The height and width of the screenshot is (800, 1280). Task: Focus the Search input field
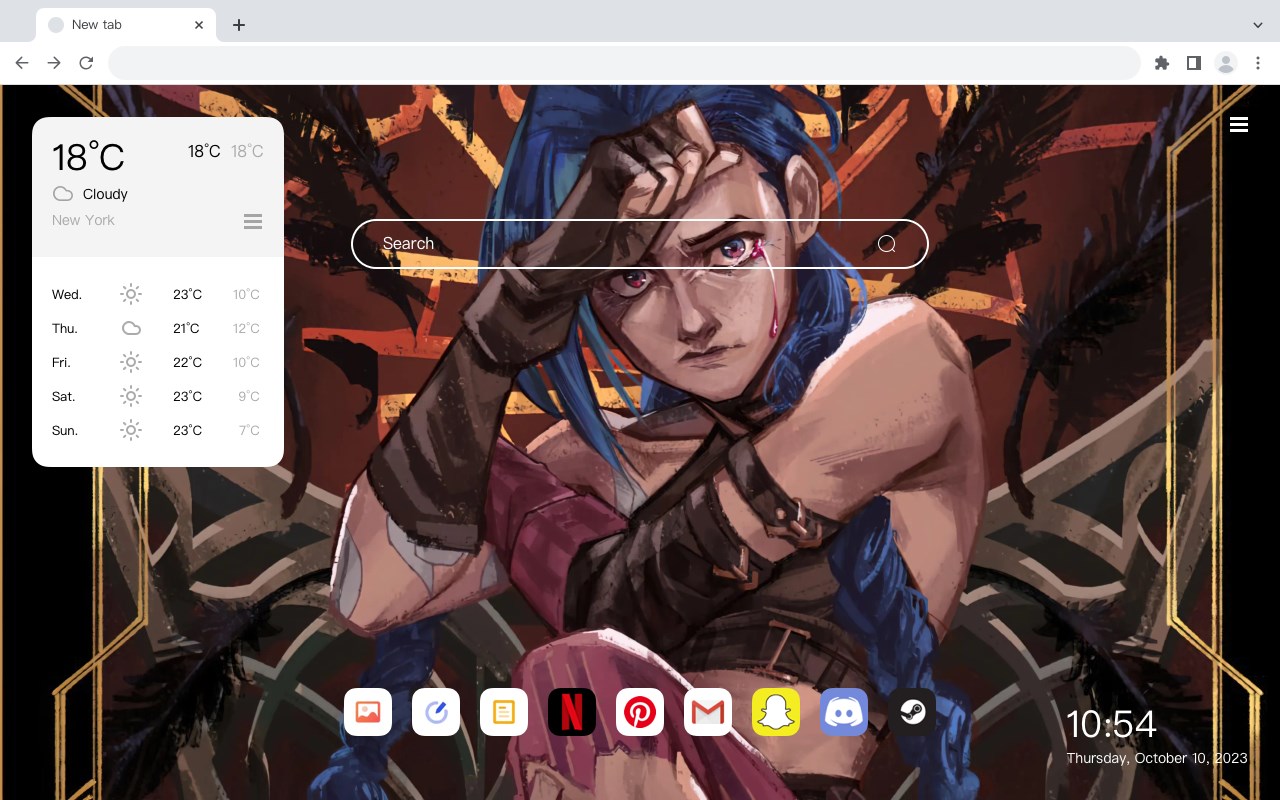tap(640, 244)
